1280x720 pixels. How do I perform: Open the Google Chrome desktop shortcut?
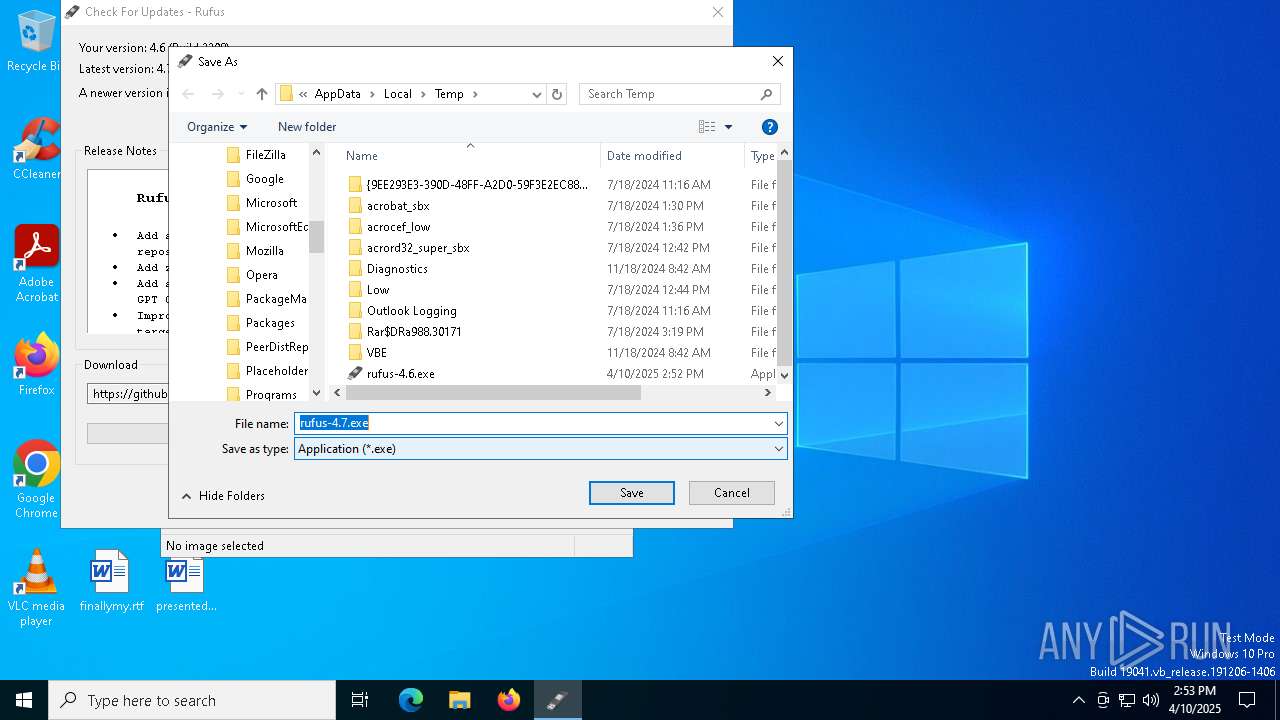click(x=36, y=480)
